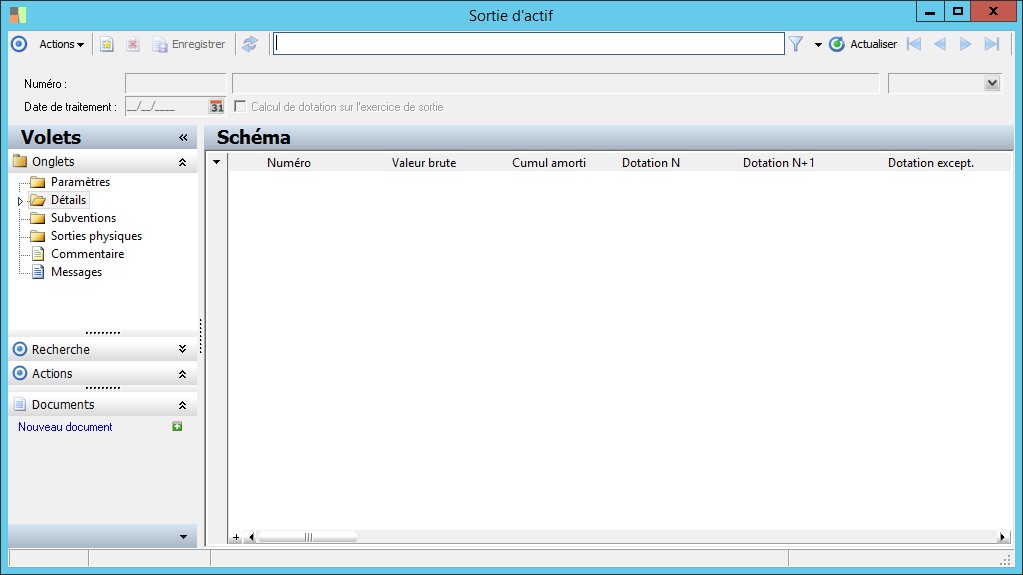1023x575 pixels.
Task: Click the Onglets folder icon
Action: click(20, 161)
